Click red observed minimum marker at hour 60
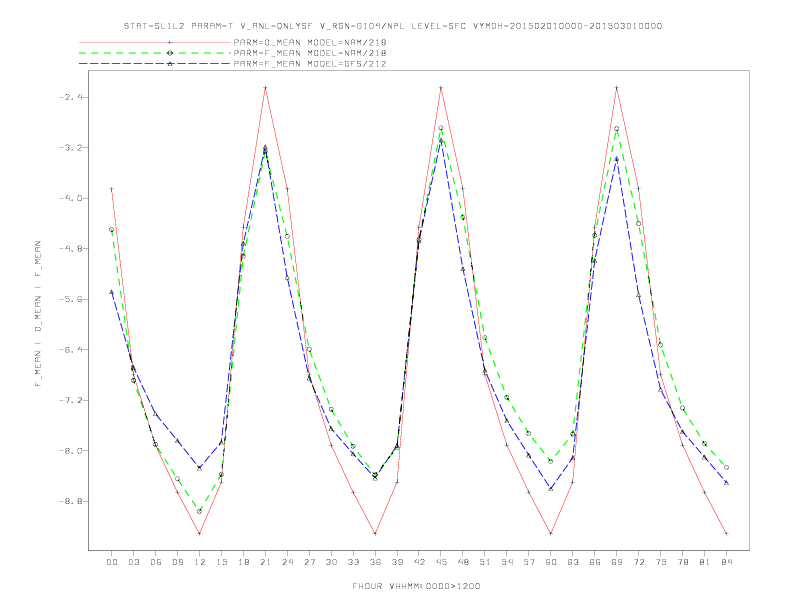Screen dimensions: 792x612 click(551, 533)
